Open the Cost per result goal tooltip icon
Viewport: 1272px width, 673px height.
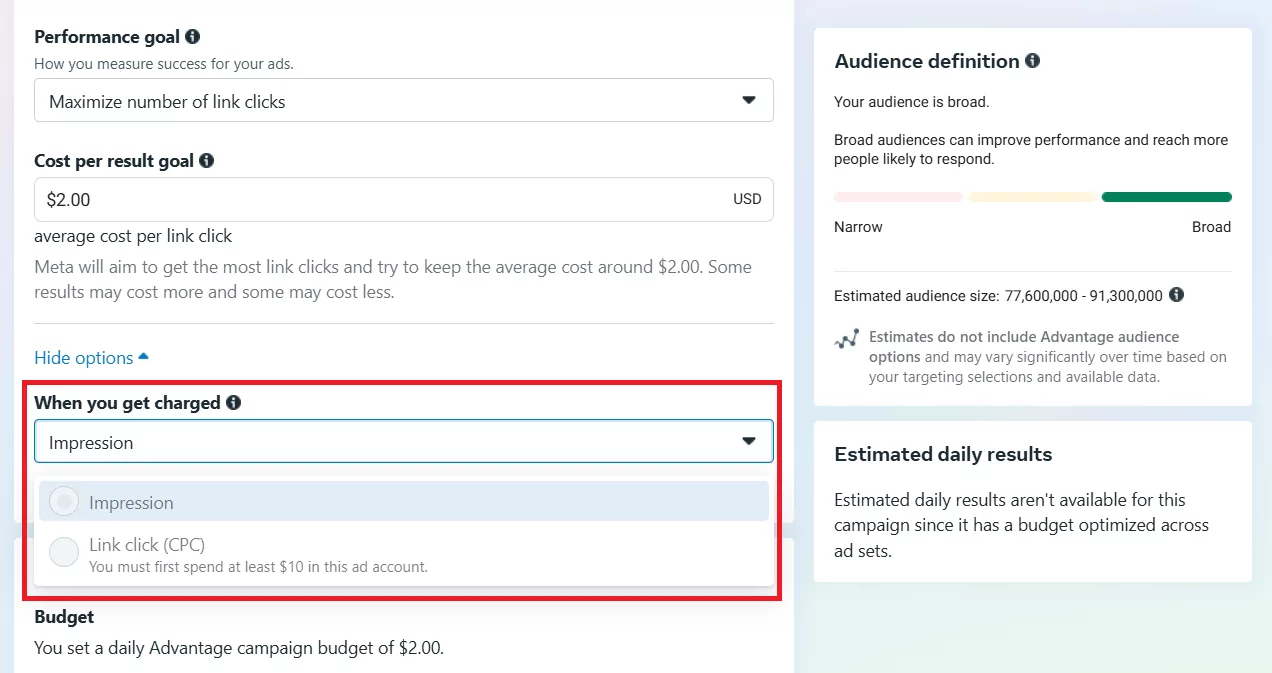pos(207,160)
